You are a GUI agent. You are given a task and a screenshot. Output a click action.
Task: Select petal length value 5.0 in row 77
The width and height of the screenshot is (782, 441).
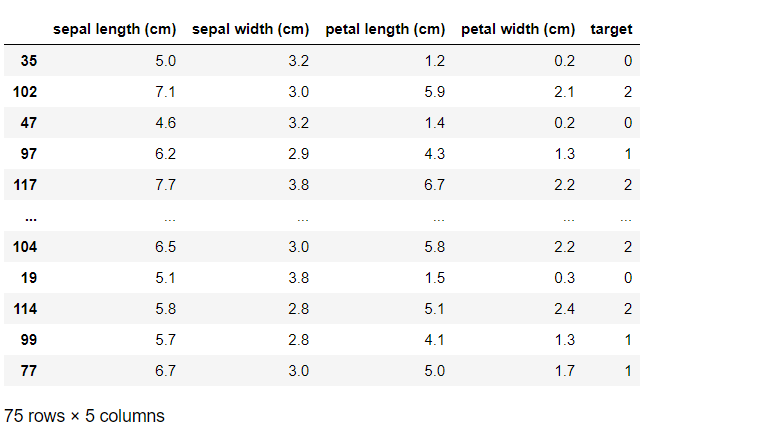pos(434,370)
